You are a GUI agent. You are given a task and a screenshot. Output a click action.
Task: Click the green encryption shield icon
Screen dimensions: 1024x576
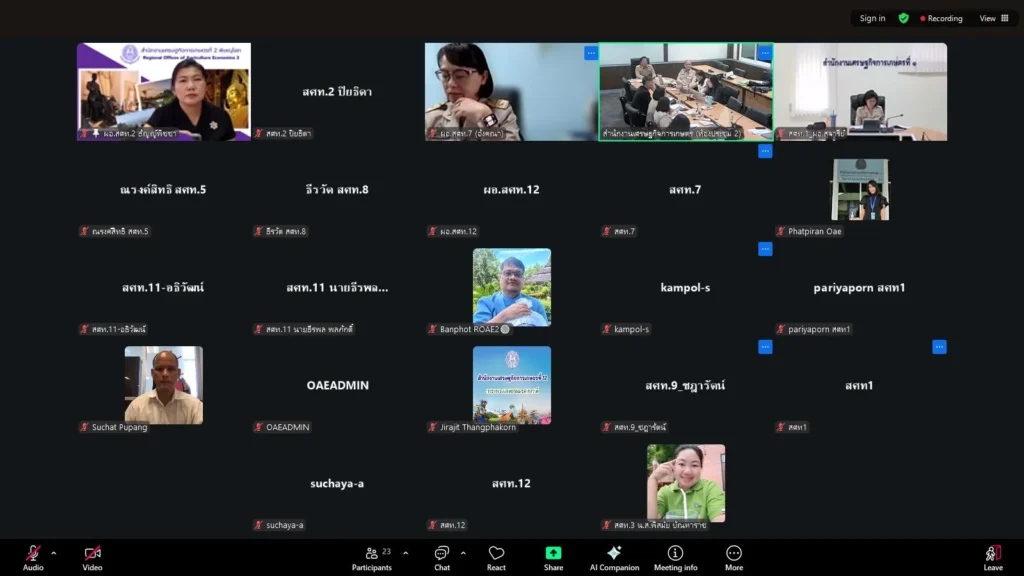[904, 18]
